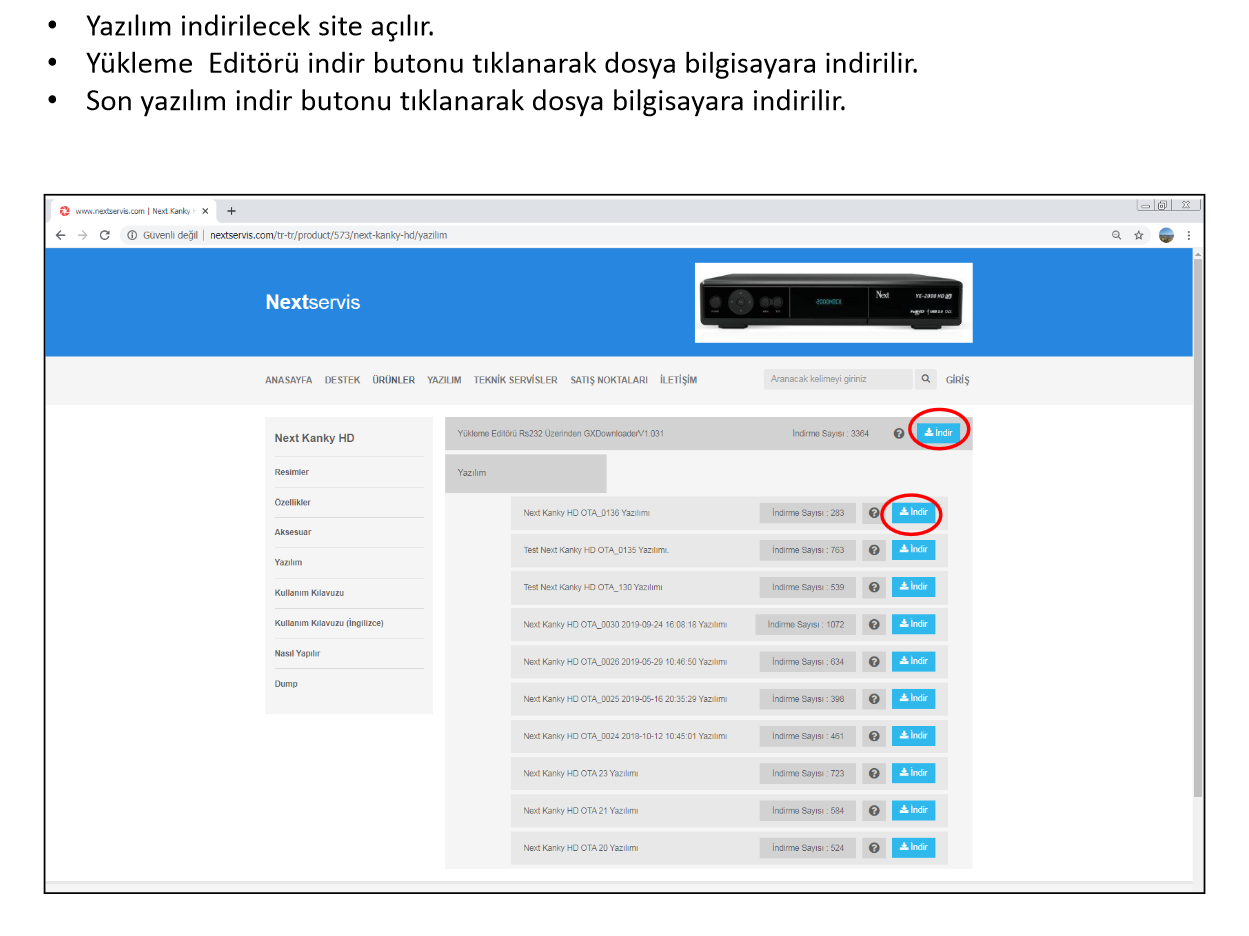Bookmark page with the star icon

click(1139, 235)
